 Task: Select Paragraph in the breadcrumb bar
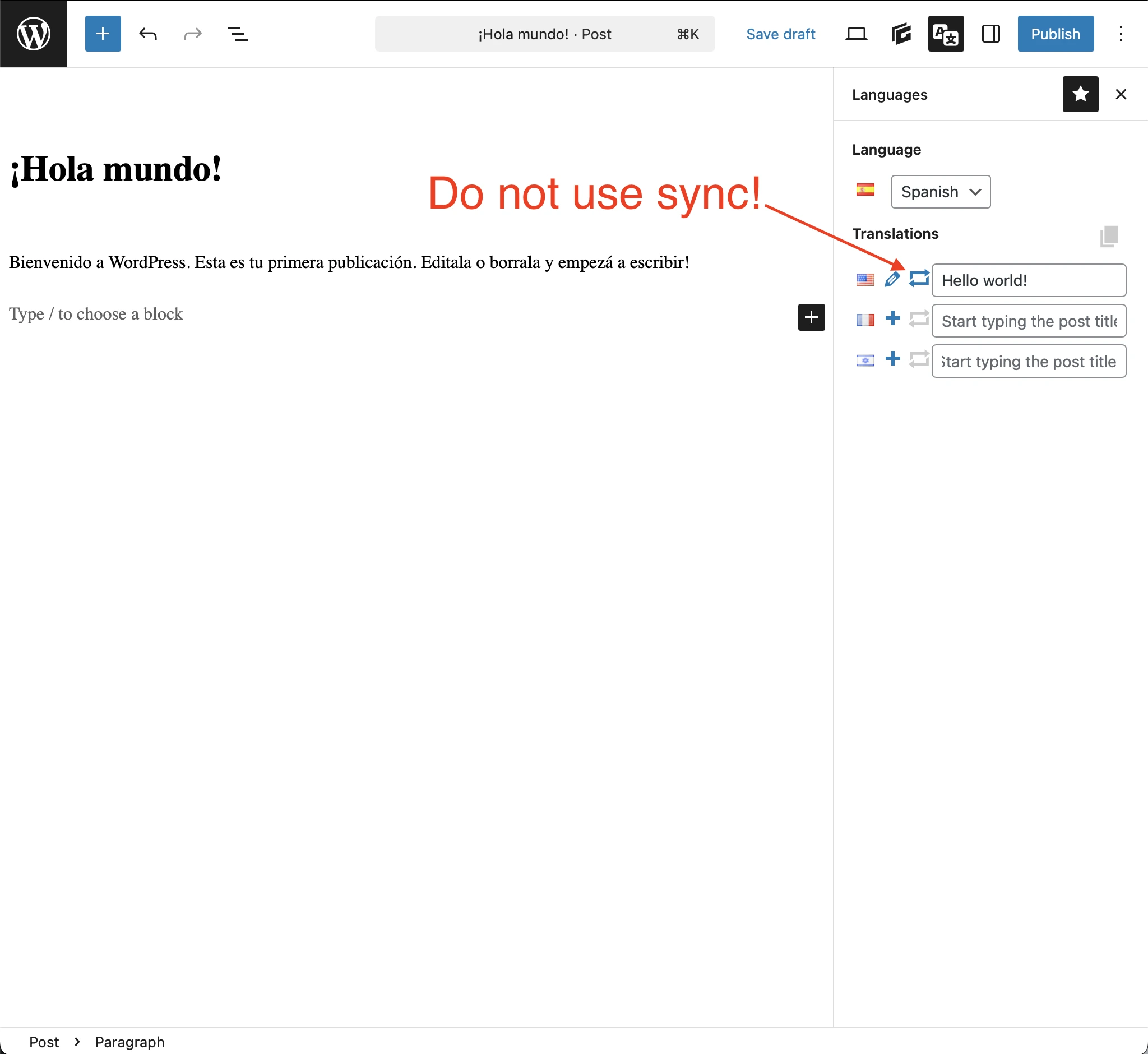click(130, 1042)
